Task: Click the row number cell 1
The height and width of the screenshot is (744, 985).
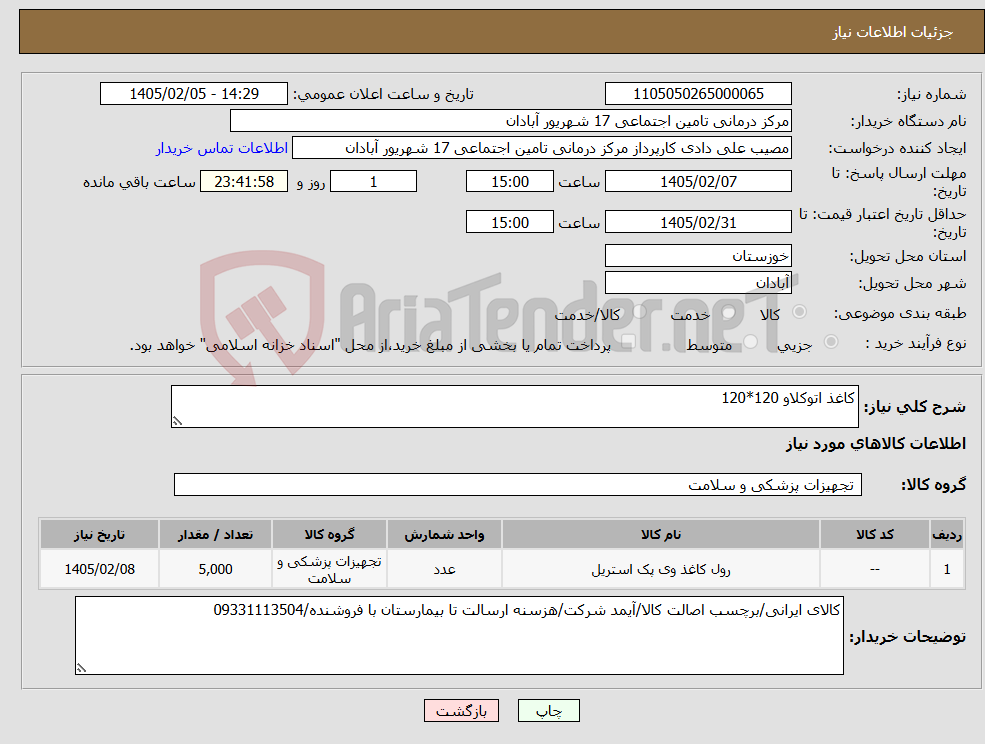Action: pyautogui.click(x=947, y=569)
